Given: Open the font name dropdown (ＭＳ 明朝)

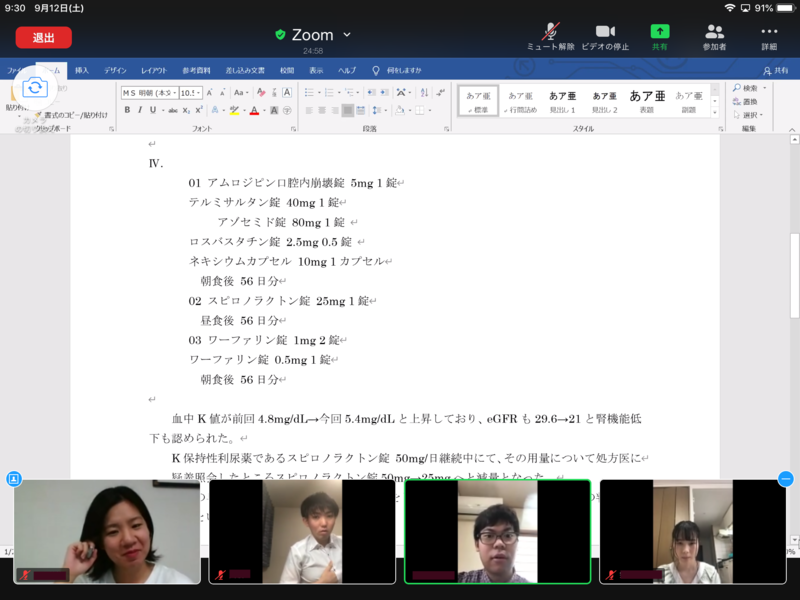Looking at the screenshot, I should coord(147,93).
